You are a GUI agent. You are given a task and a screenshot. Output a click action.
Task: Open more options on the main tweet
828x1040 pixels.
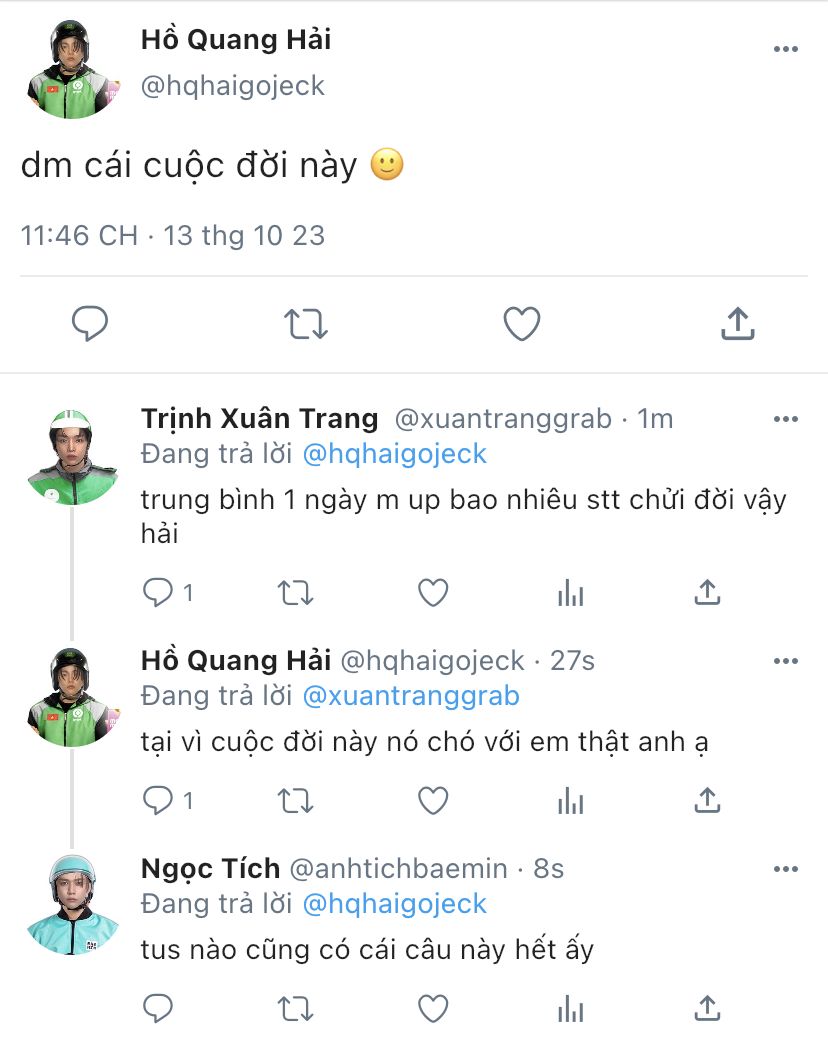(786, 49)
